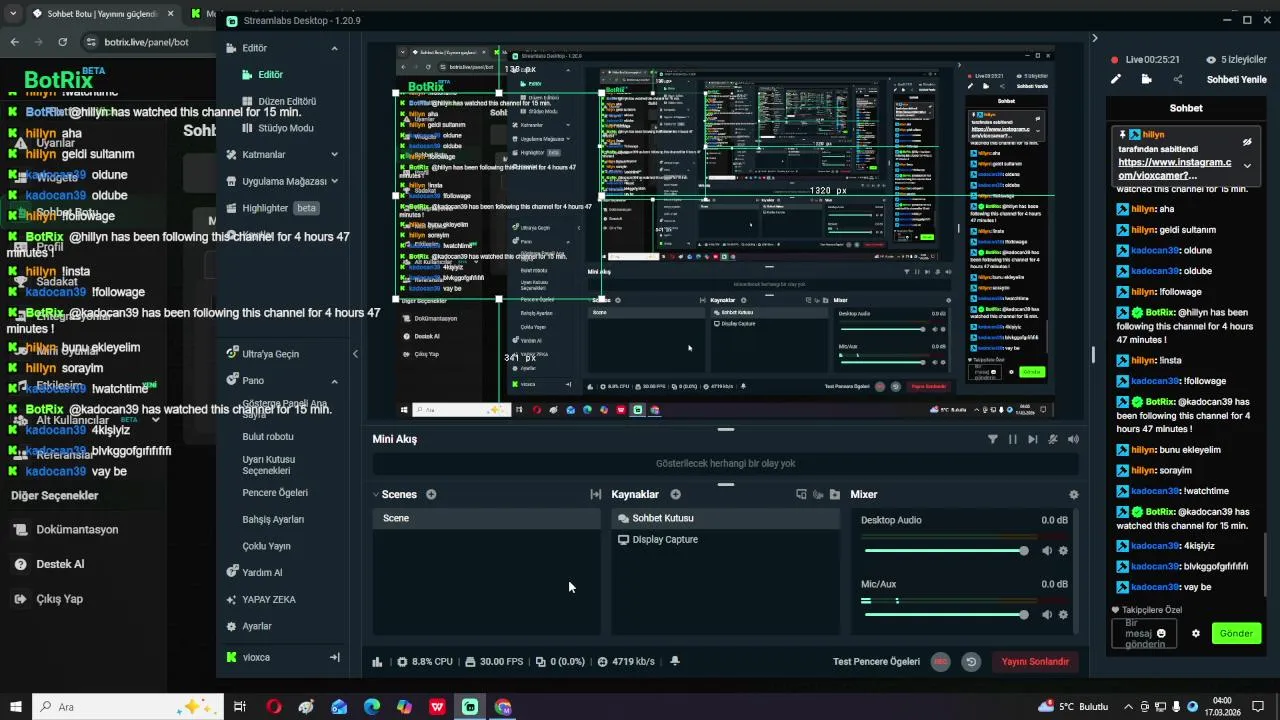This screenshot has height=720, width=1280.
Task: Click the share icon in chat header
Action: coord(1178,79)
